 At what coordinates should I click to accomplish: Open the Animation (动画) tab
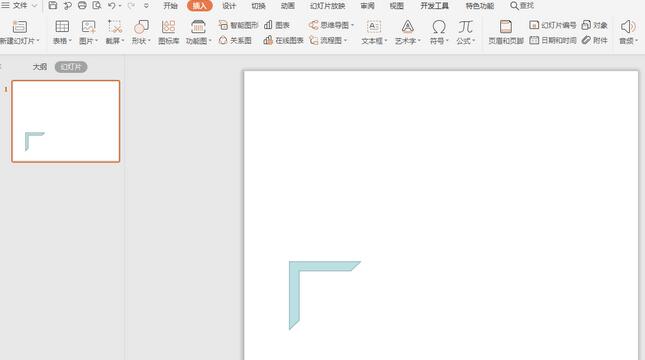coord(288,6)
